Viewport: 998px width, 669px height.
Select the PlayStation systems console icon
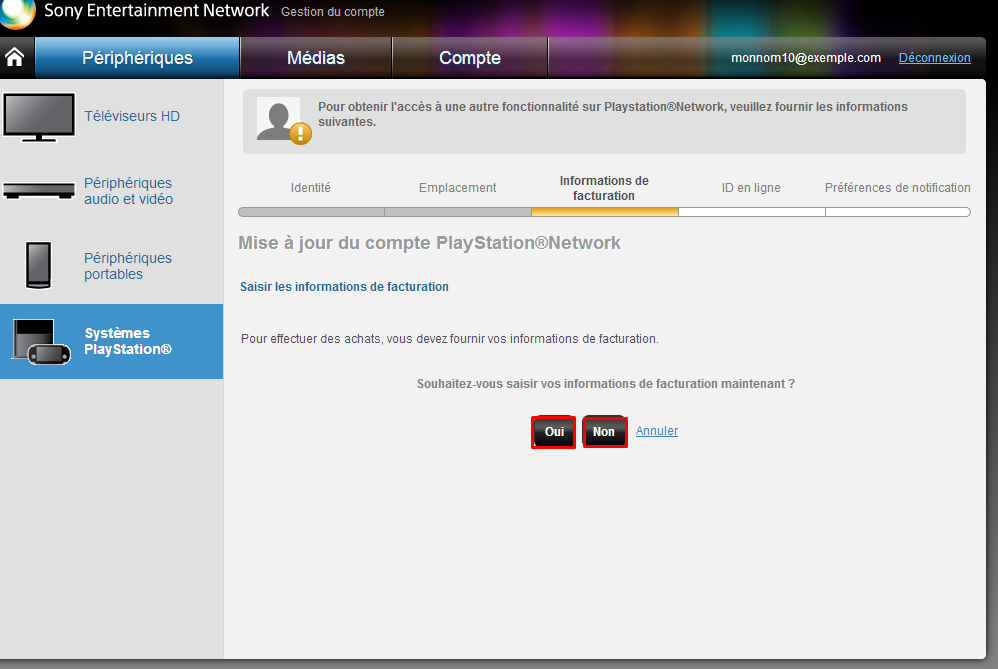click(41, 341)
